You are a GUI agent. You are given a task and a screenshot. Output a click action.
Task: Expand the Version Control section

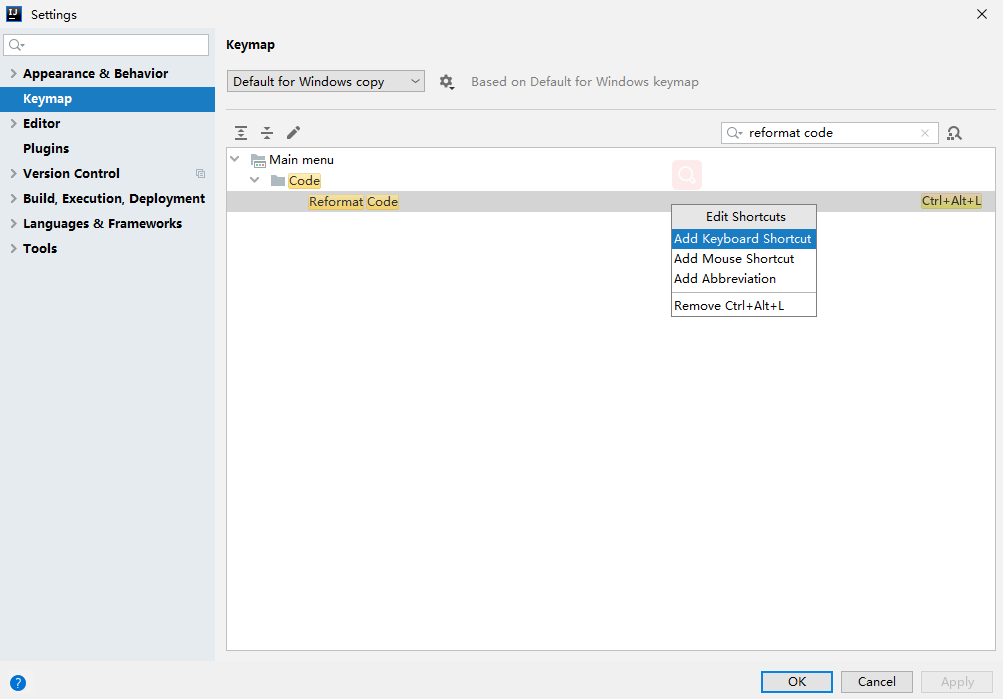pyautogui.click(x=13, y=173)
